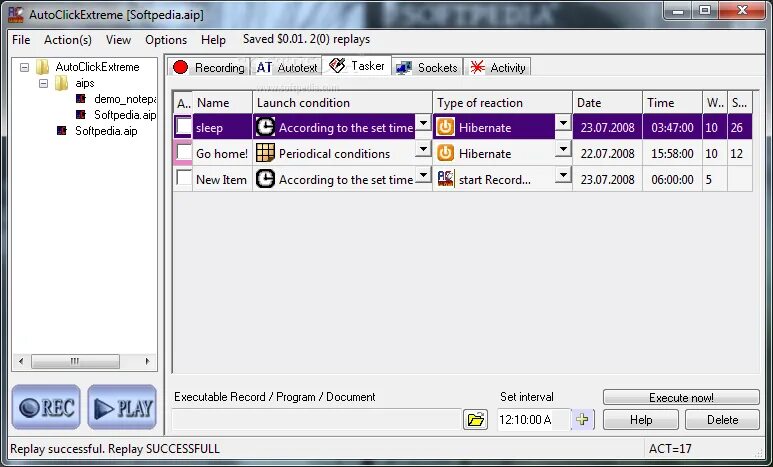Viewport: 773px width, 467px height.
Task: Open the launch condition dropdown for Go home!
Action: [423, 148]
